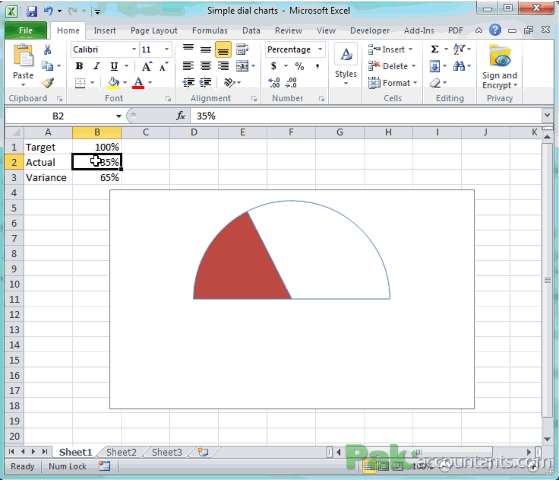
Task: Click the Save icon in quick access toolbar
Action: 32,11
